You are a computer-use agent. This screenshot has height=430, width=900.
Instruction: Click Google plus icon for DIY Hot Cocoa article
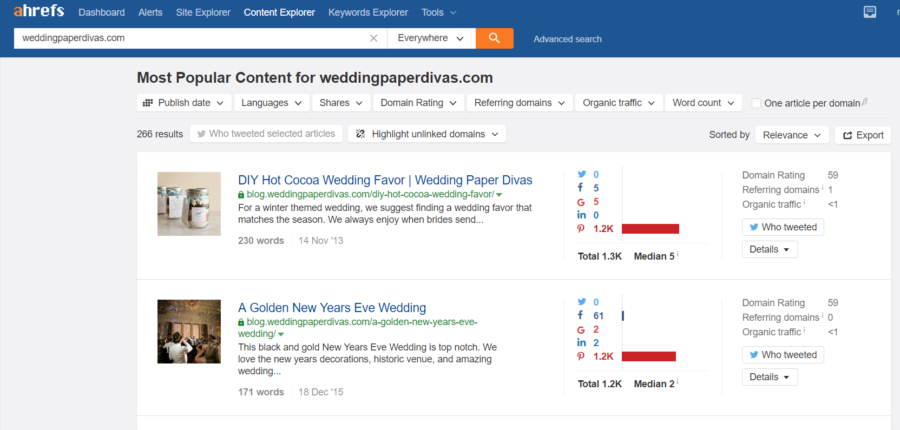(581, 202)
